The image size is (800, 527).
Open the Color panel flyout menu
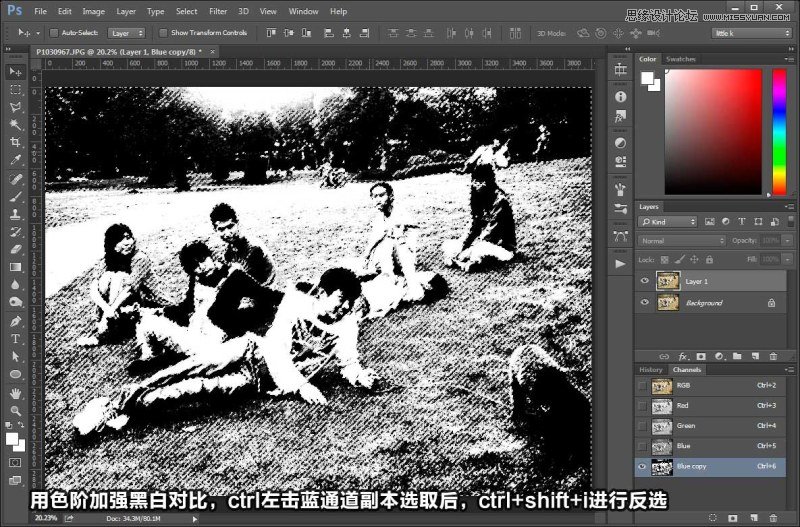coord(789,59)
